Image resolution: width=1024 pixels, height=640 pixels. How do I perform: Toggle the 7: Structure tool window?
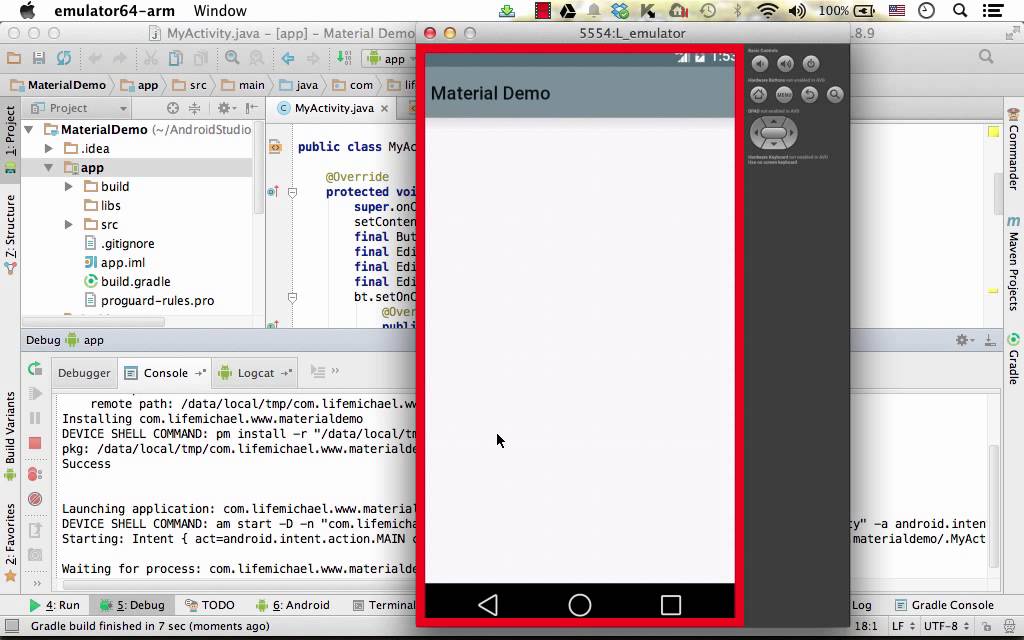coord(10,234)
